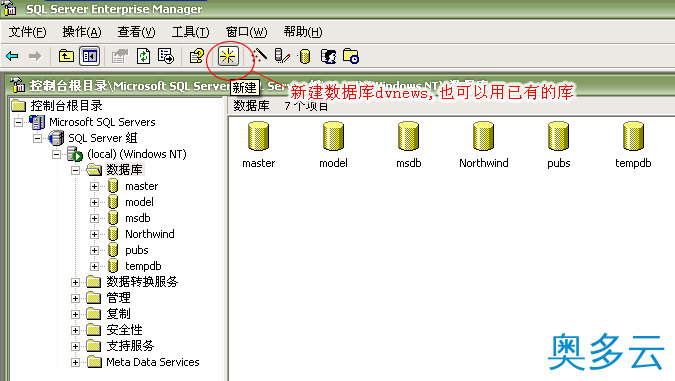Image resolution: width=675 pixels, height=381 pixels.
Task: Click the Back arrow toolbar icon
Action: coord(12,56)
